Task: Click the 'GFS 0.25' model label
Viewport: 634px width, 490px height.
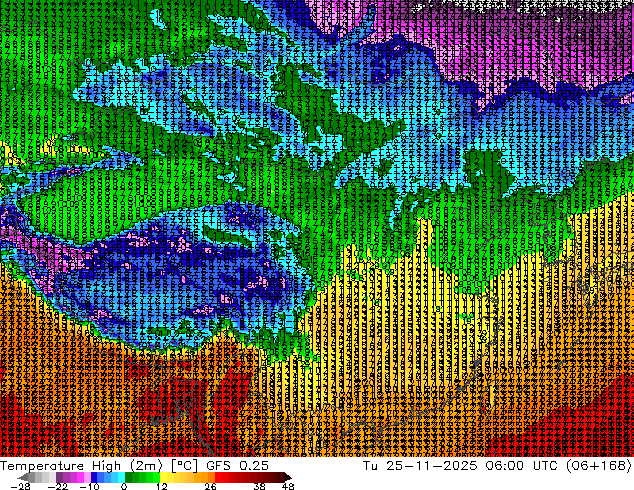Action: [x=237, y=466]
